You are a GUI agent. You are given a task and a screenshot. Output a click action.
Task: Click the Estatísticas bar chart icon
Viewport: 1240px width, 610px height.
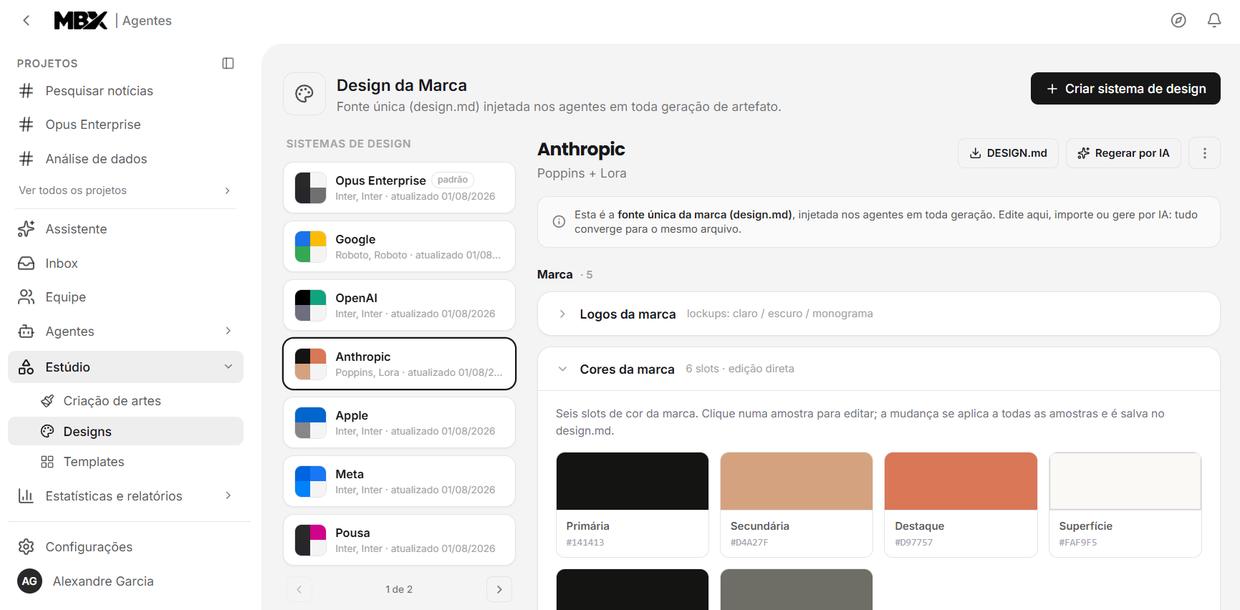(x=27, y=496)
